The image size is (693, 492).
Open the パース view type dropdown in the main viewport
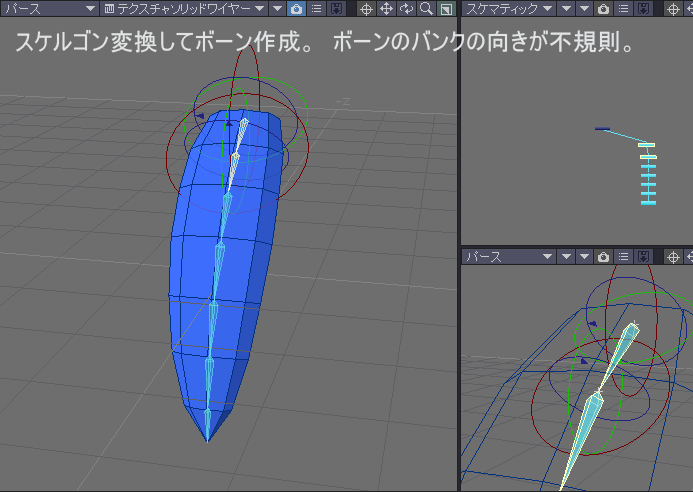pyautogui.click(x=49, y=8)
